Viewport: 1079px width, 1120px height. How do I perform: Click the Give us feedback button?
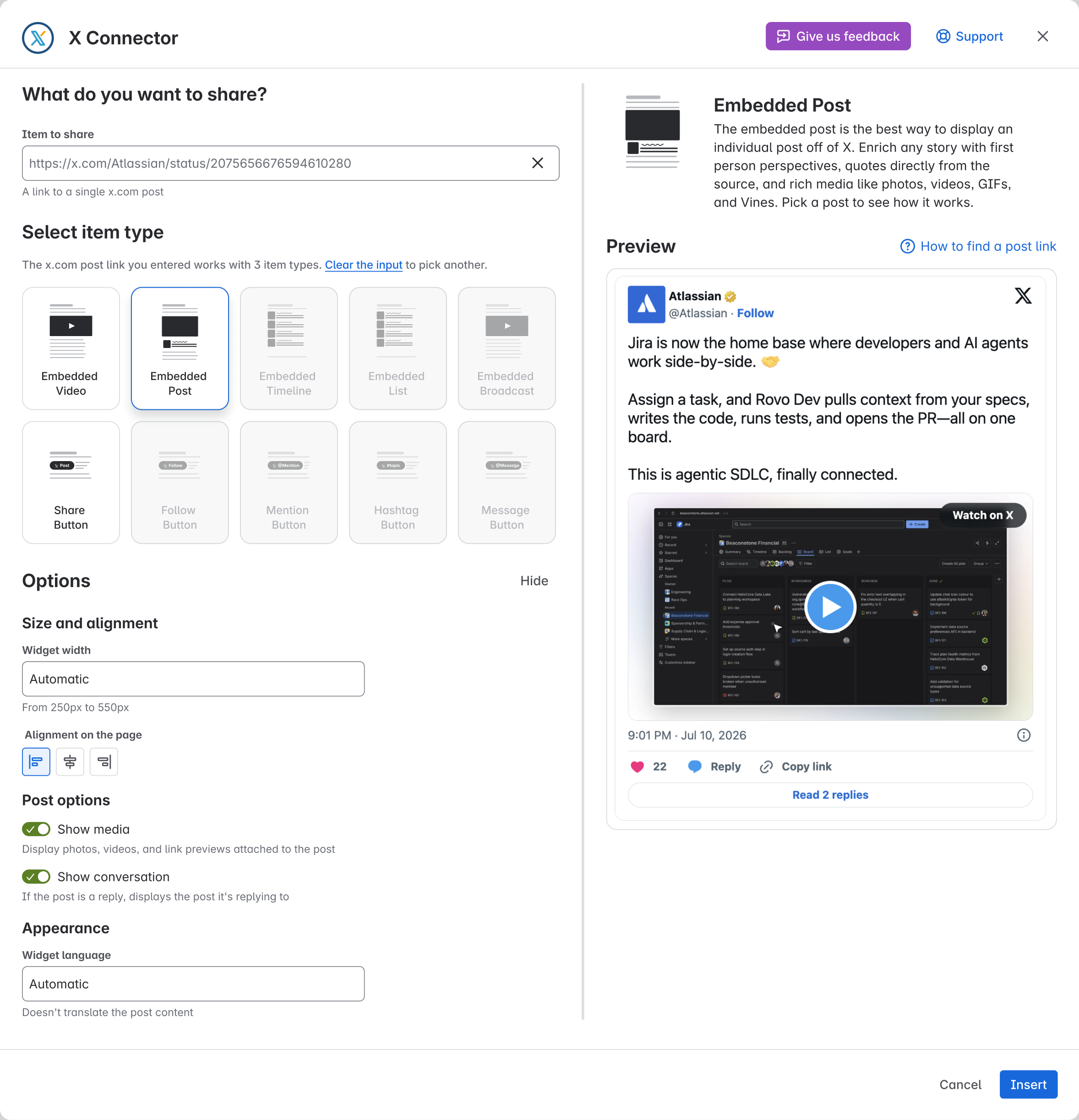[838, 36]
